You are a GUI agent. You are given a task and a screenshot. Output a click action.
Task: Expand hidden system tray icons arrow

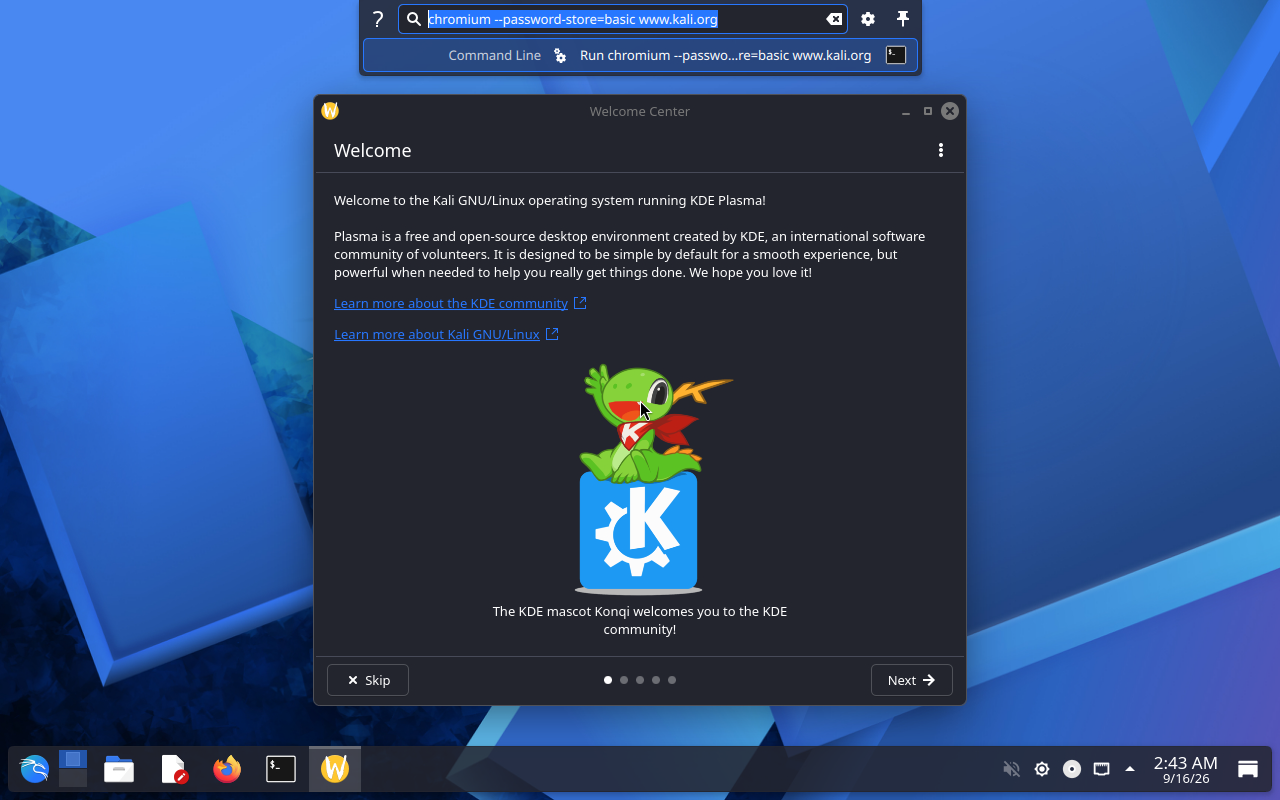tap(1130, 769)
